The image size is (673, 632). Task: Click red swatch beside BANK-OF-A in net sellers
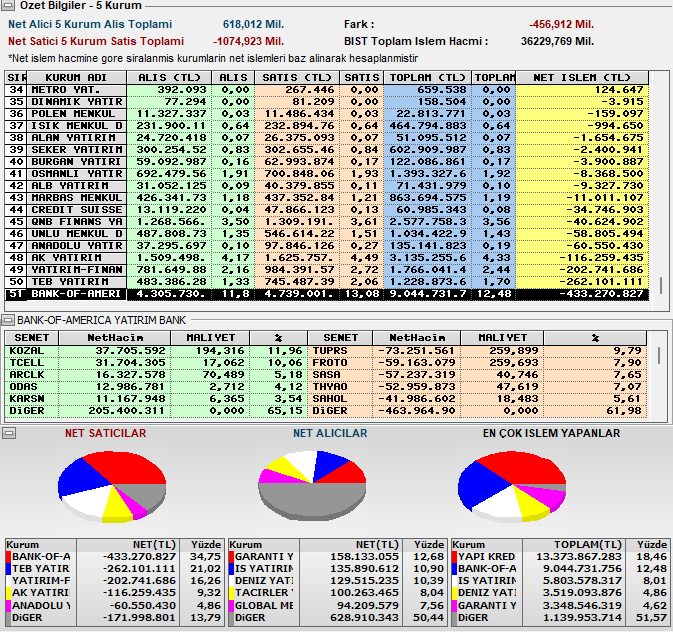tap(8, 557)
